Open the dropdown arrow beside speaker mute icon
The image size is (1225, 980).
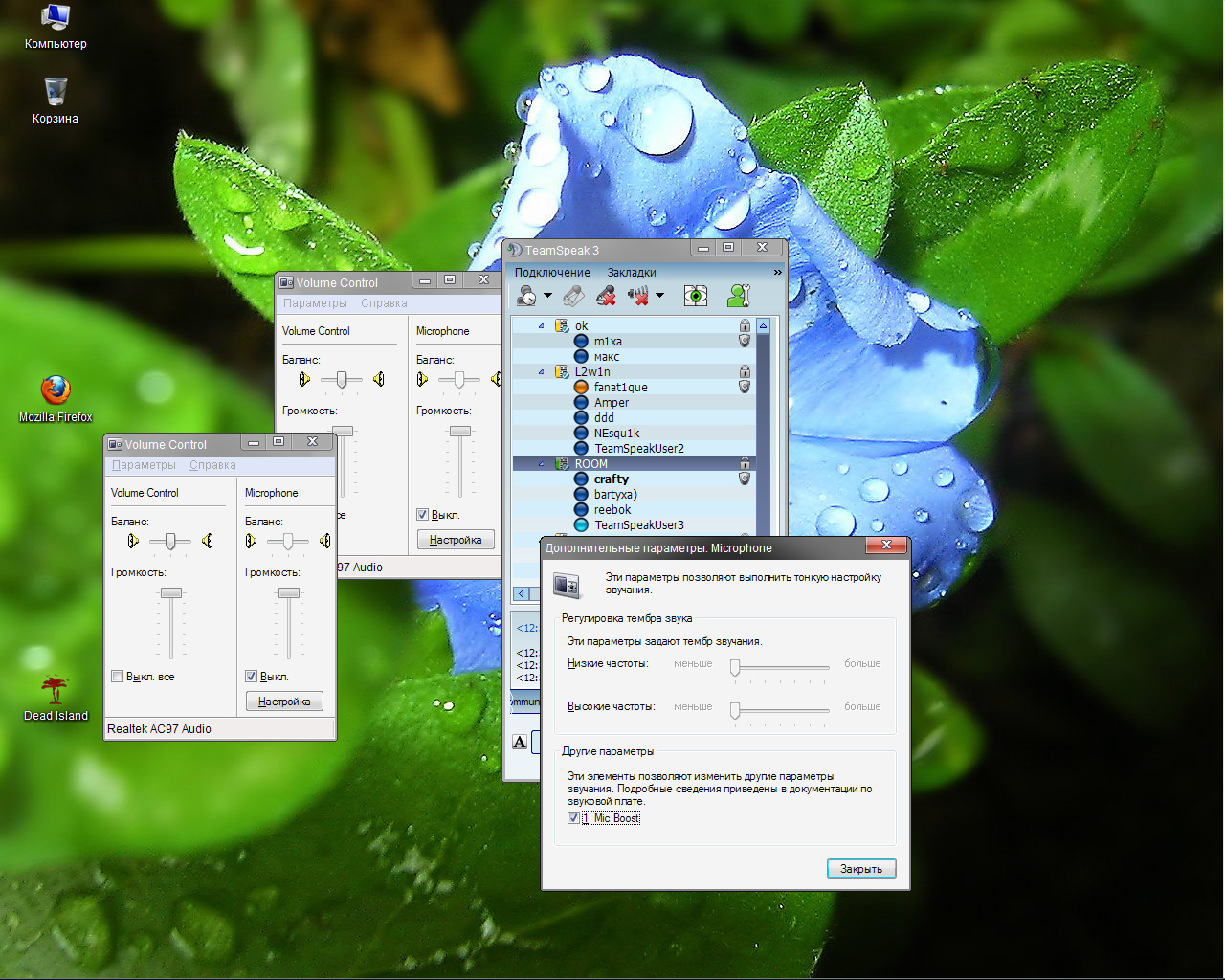pyautogui.click(x=659, y=296)
